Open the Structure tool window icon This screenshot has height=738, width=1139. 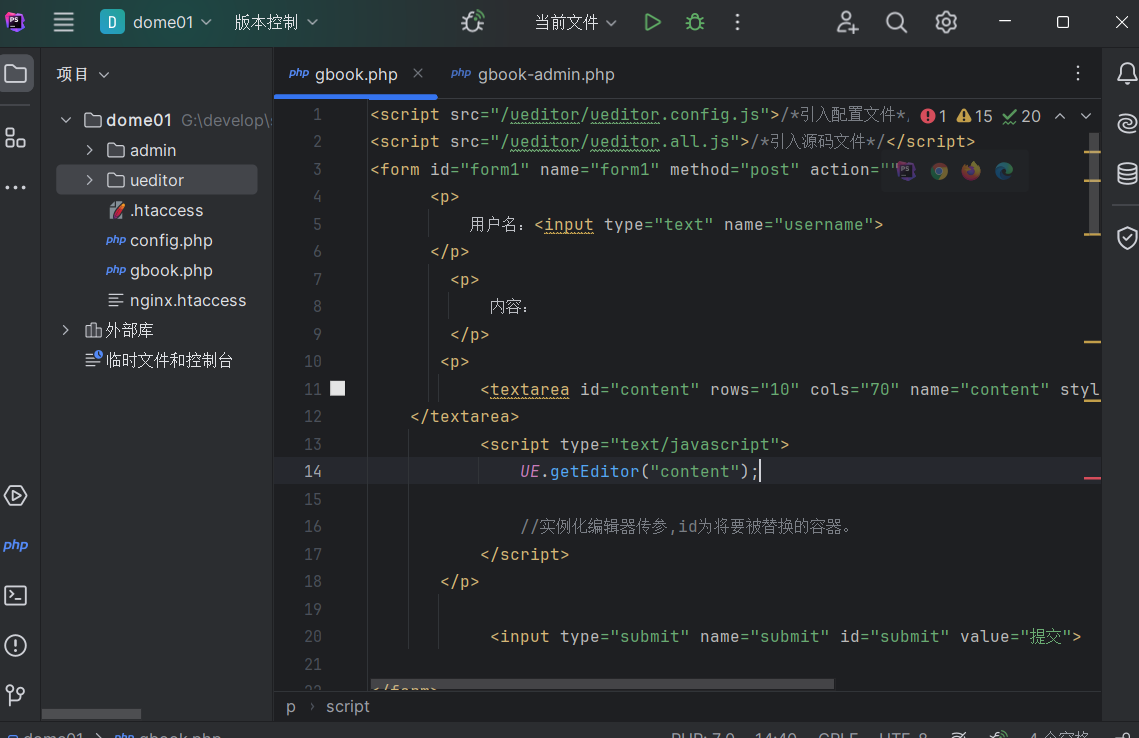click(15, 137)
